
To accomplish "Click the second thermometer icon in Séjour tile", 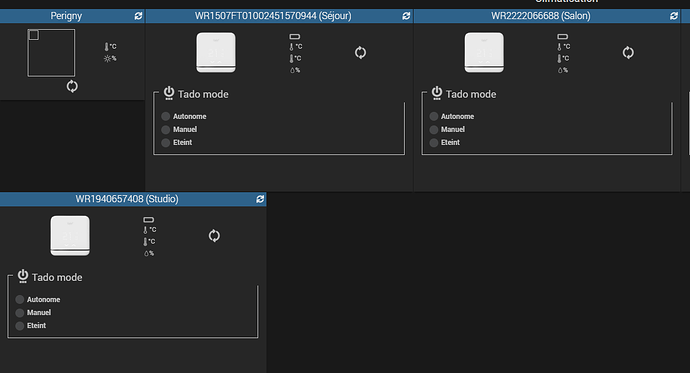I will click(291, 58).
